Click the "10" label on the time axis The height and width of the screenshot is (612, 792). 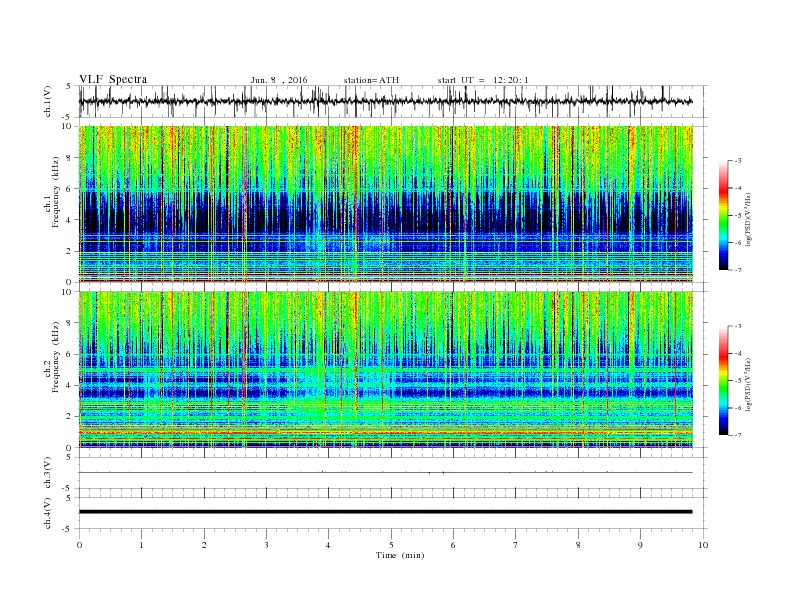click(703, 545)
